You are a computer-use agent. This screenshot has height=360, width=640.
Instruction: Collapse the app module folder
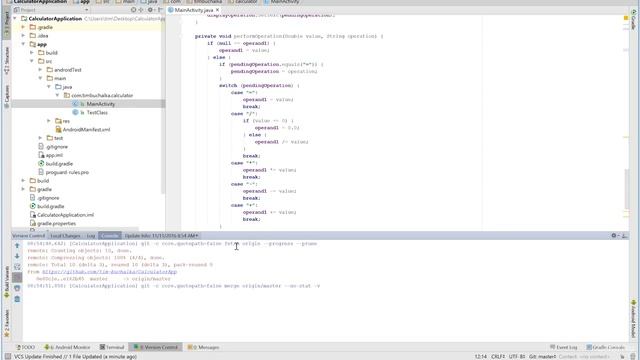pyautogui.click(x=23, y=44)
